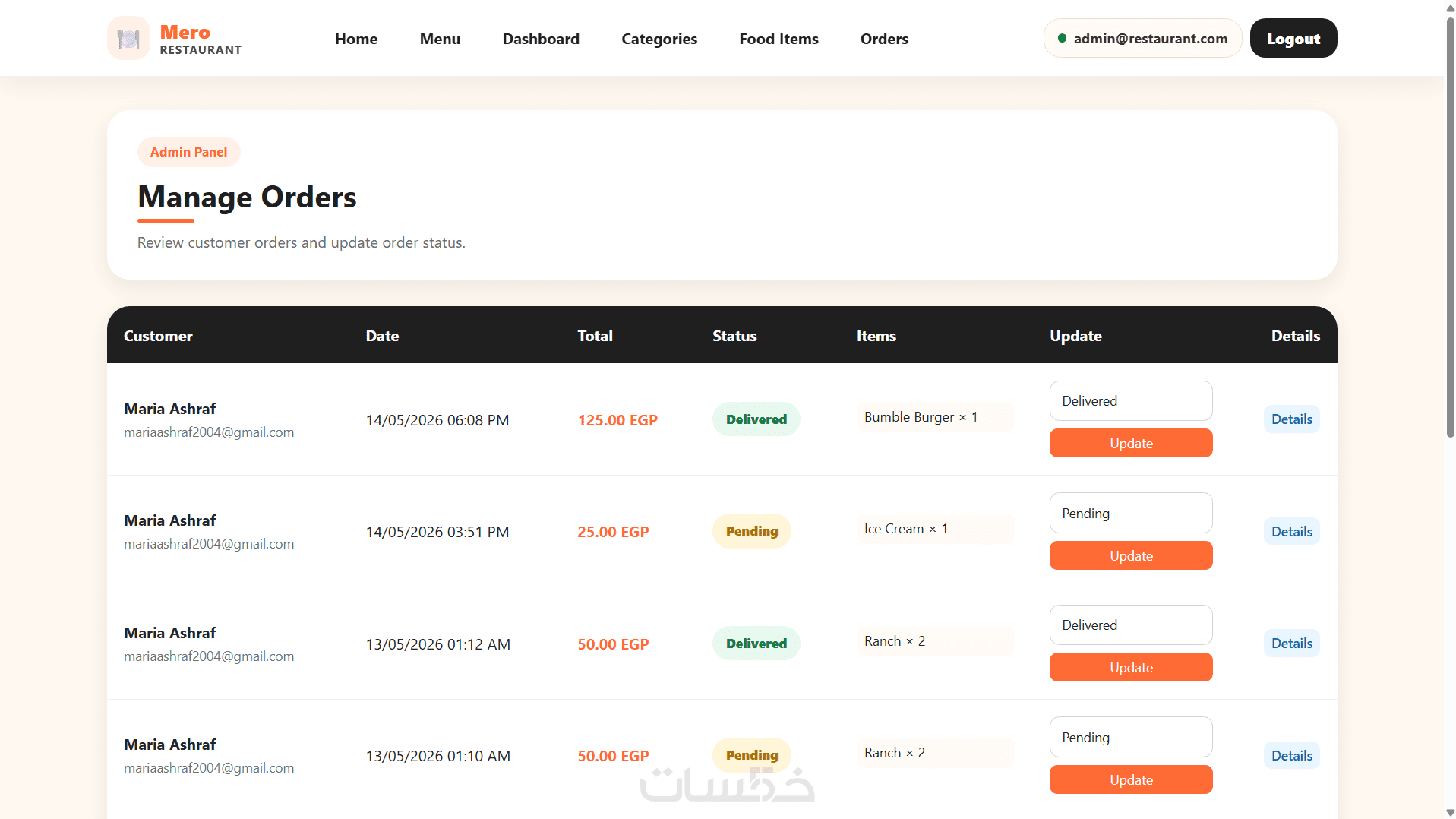Click the scrollbar down arrow

(1450, 812)
